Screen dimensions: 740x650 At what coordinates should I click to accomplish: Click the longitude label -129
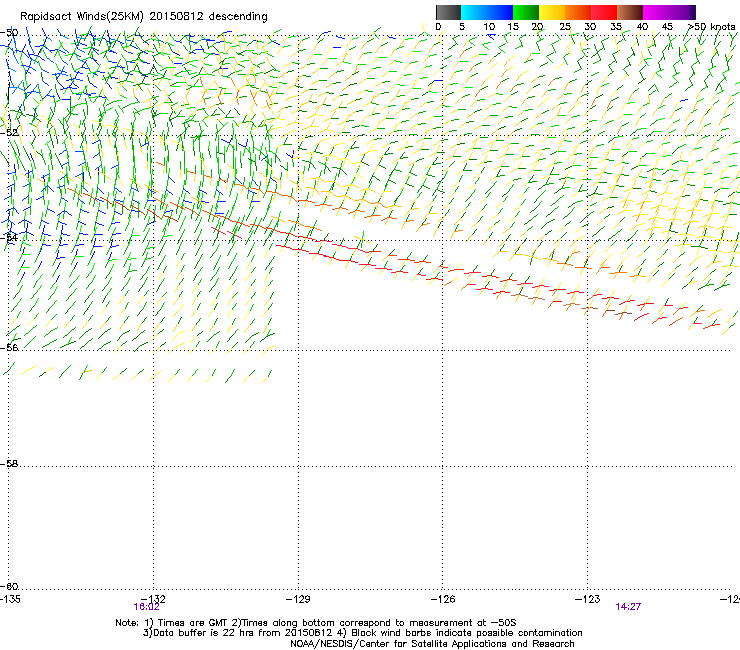click(298, 599)
